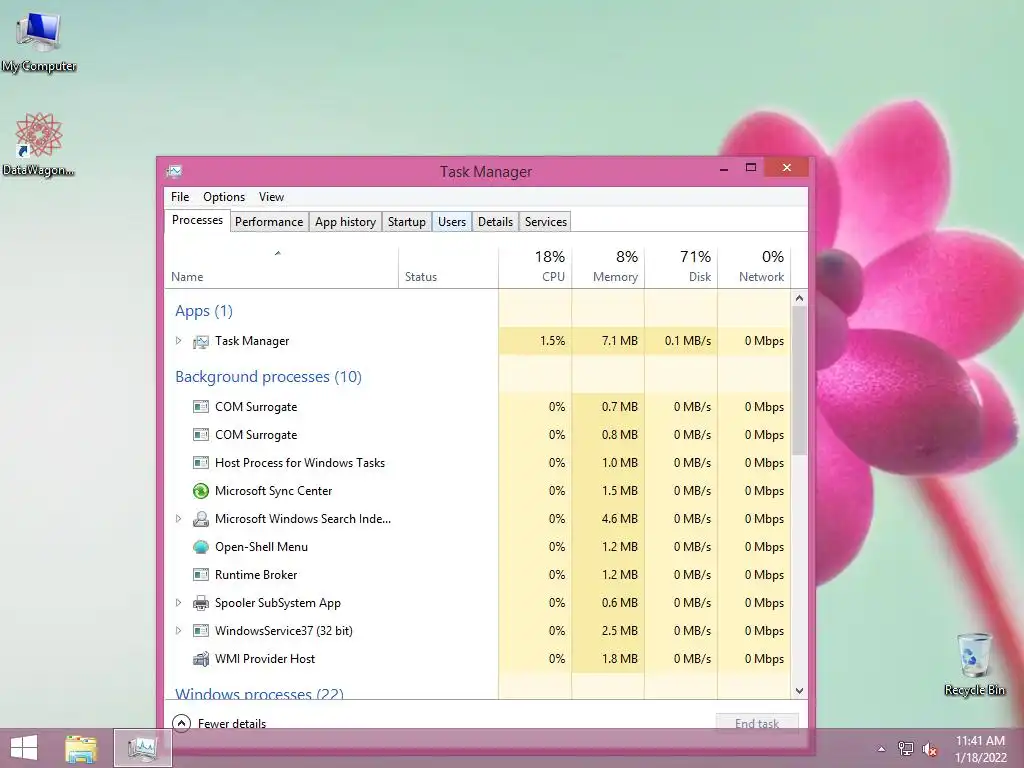This screenshot has height=768, width=1024.
Task: Open the File menu
Action: (x=180, y=197)
